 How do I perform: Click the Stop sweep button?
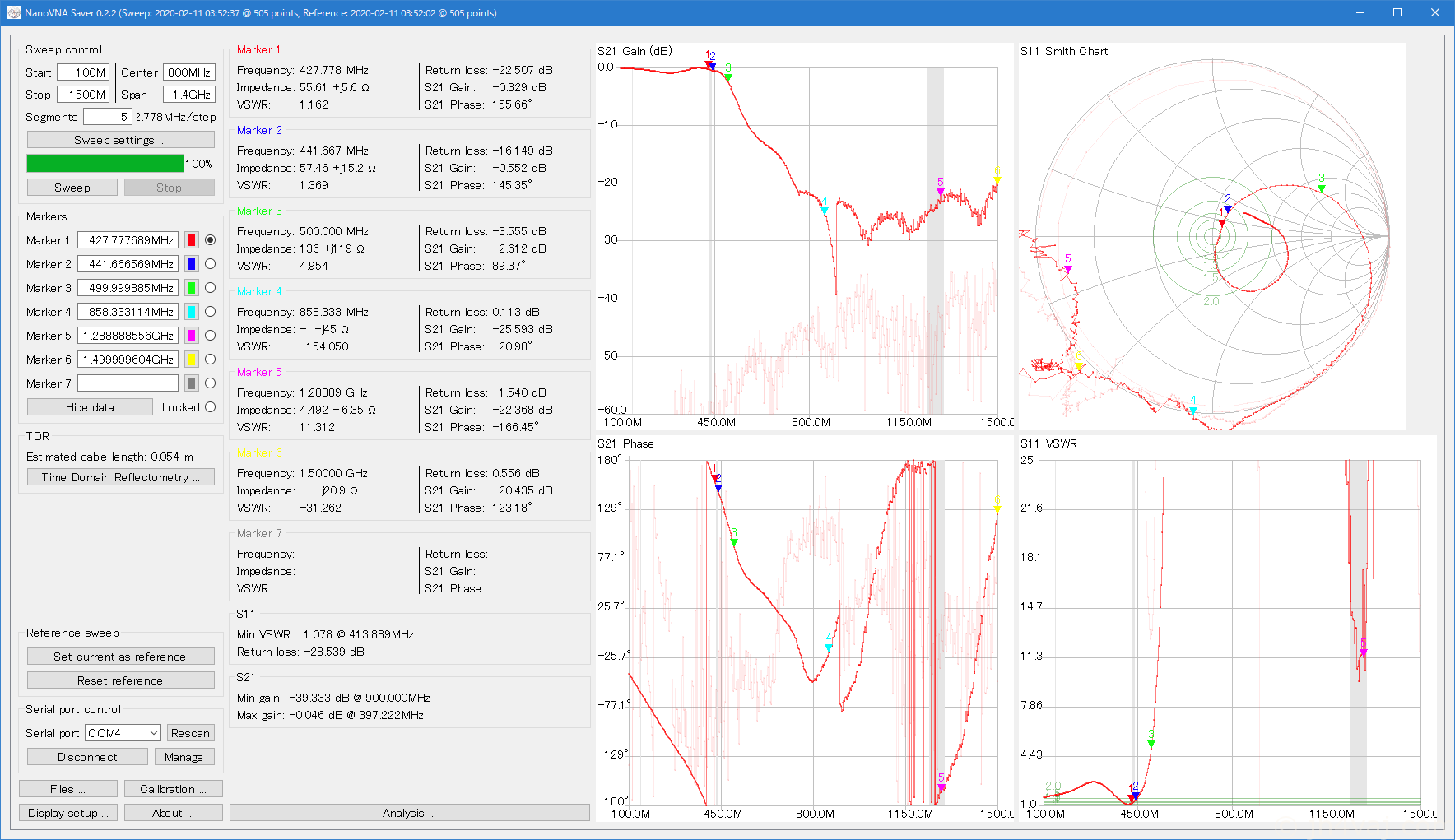click(170, 188)
